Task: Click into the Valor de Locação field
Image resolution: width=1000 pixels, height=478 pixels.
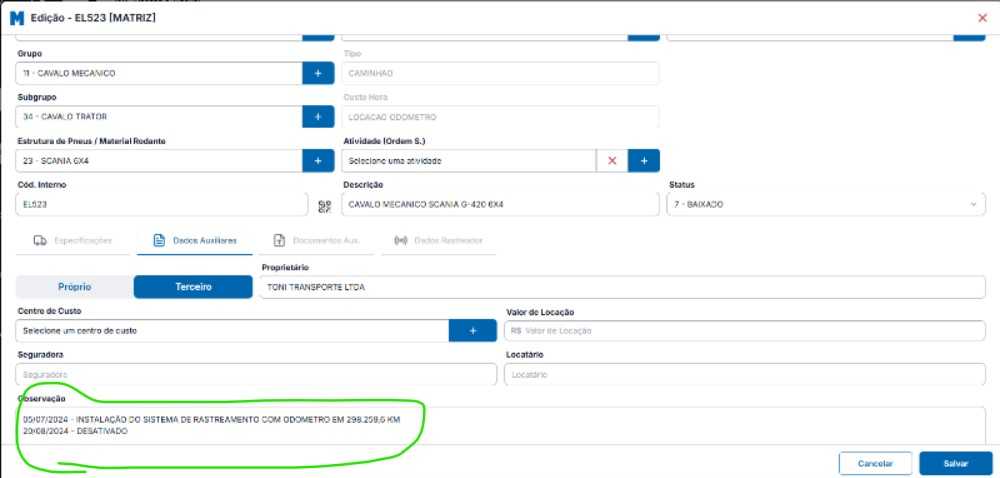Action: [745, 330]
